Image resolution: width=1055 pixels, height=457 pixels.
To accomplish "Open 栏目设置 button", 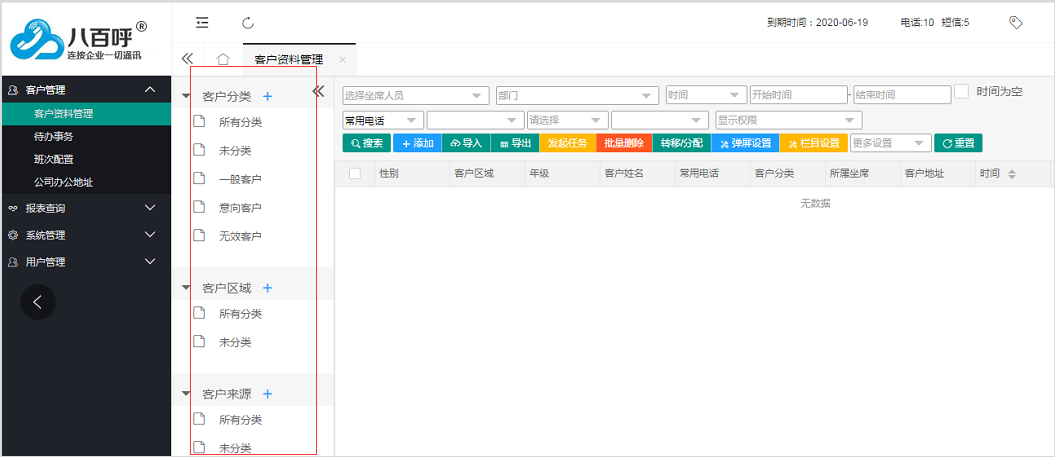I will click(x=814, y=143).
